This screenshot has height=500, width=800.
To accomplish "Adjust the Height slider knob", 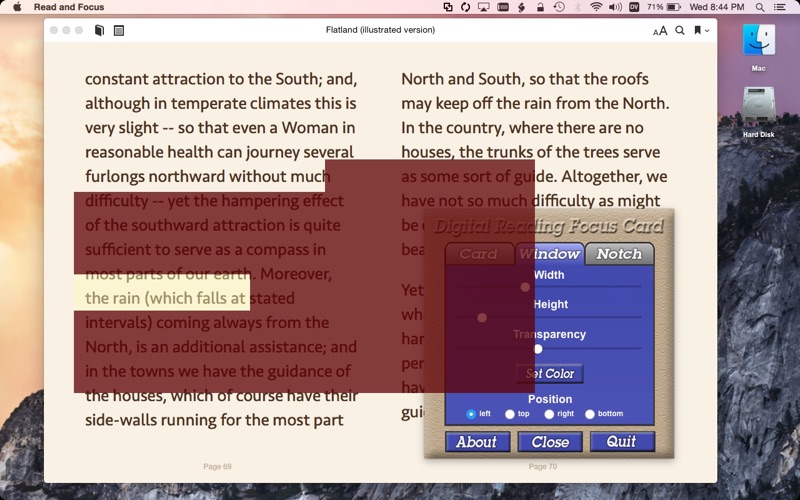I will click(x=482, y=318).
